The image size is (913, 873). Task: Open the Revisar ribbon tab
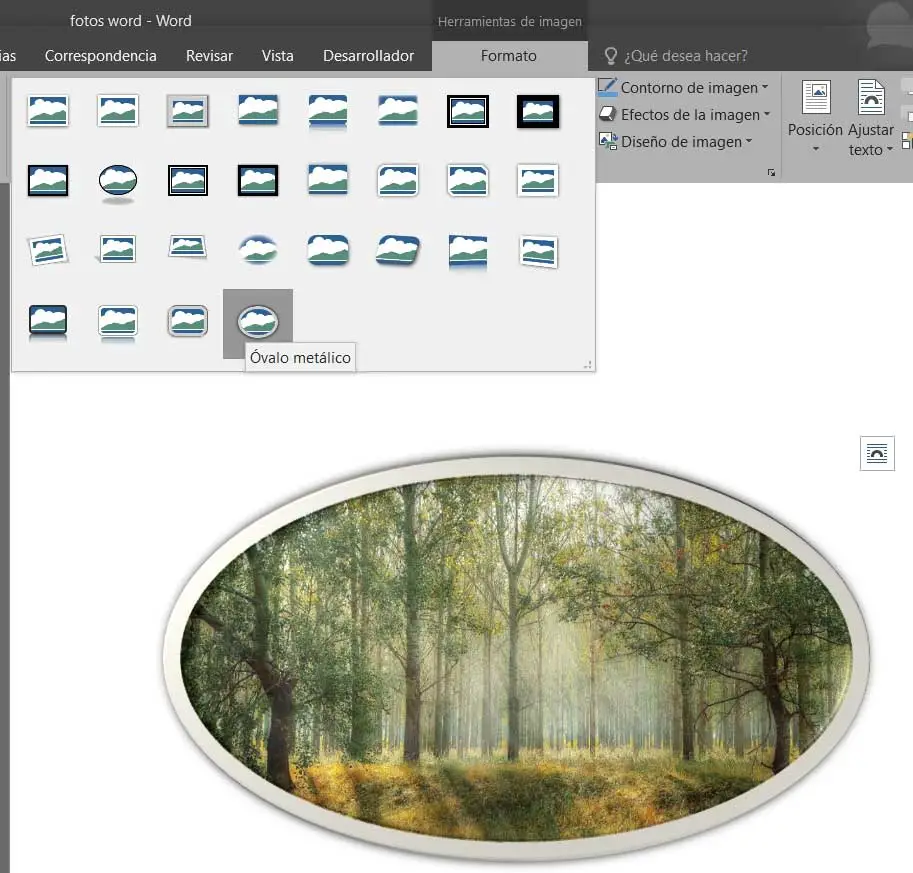[x=209, y=56]
